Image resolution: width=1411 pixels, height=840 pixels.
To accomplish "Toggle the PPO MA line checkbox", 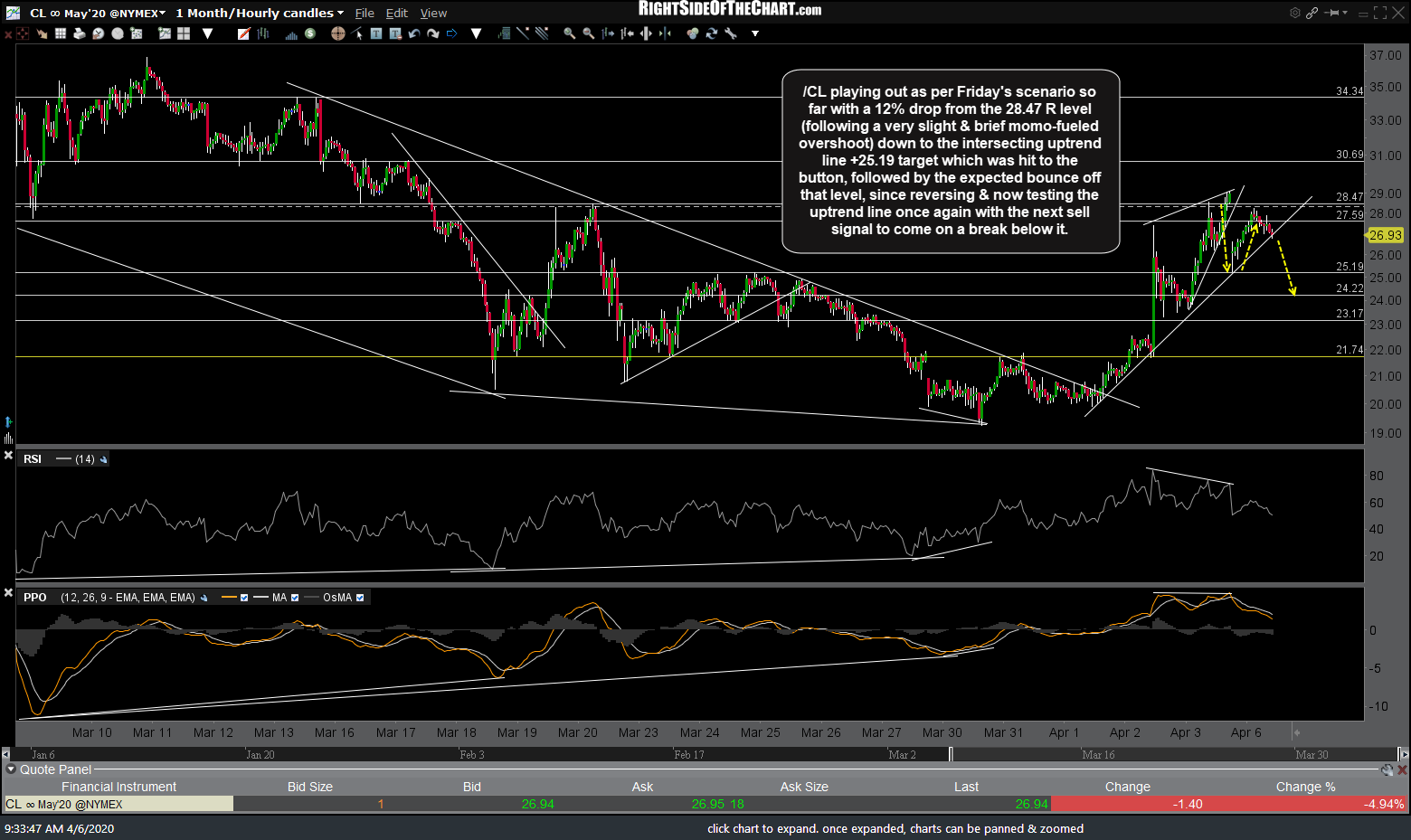I will (295, 598).
